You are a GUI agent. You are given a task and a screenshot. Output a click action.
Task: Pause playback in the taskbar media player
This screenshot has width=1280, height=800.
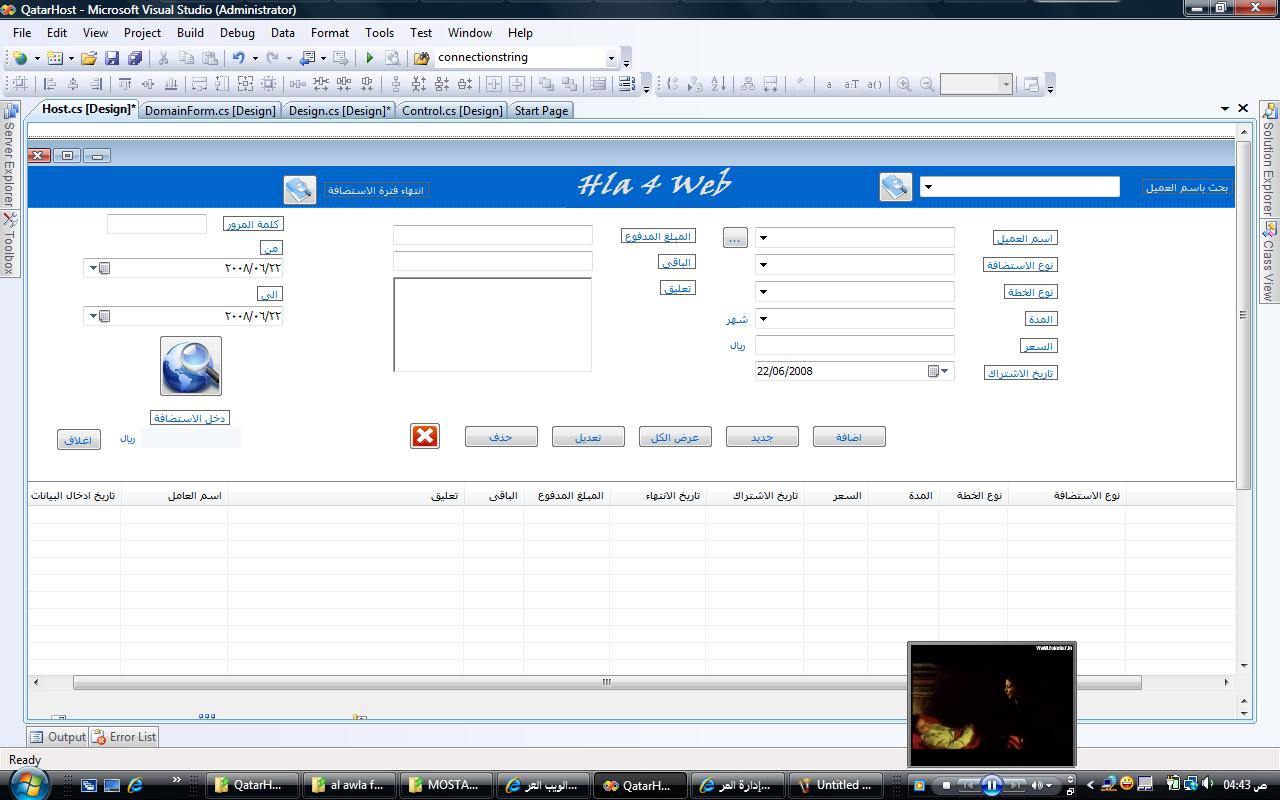(x=991, y=785)
